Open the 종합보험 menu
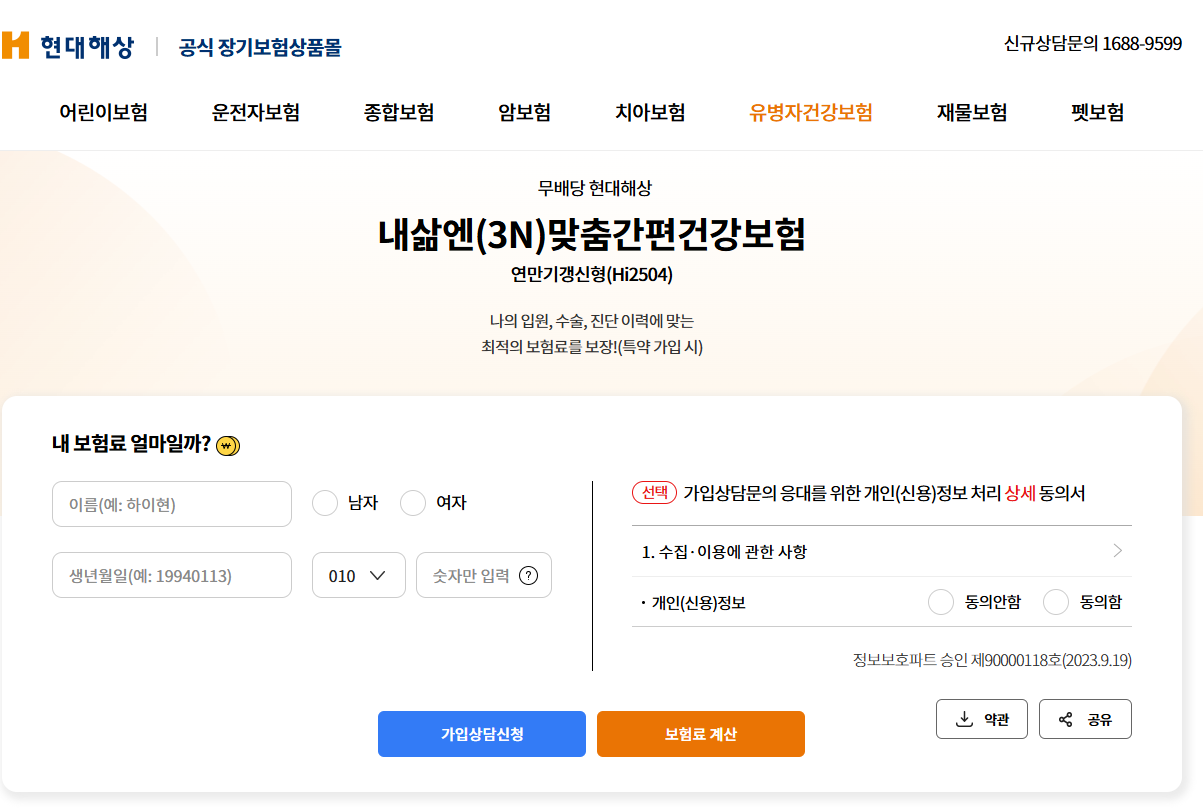The image size is (1203, 809). click(x=398, y=112)
